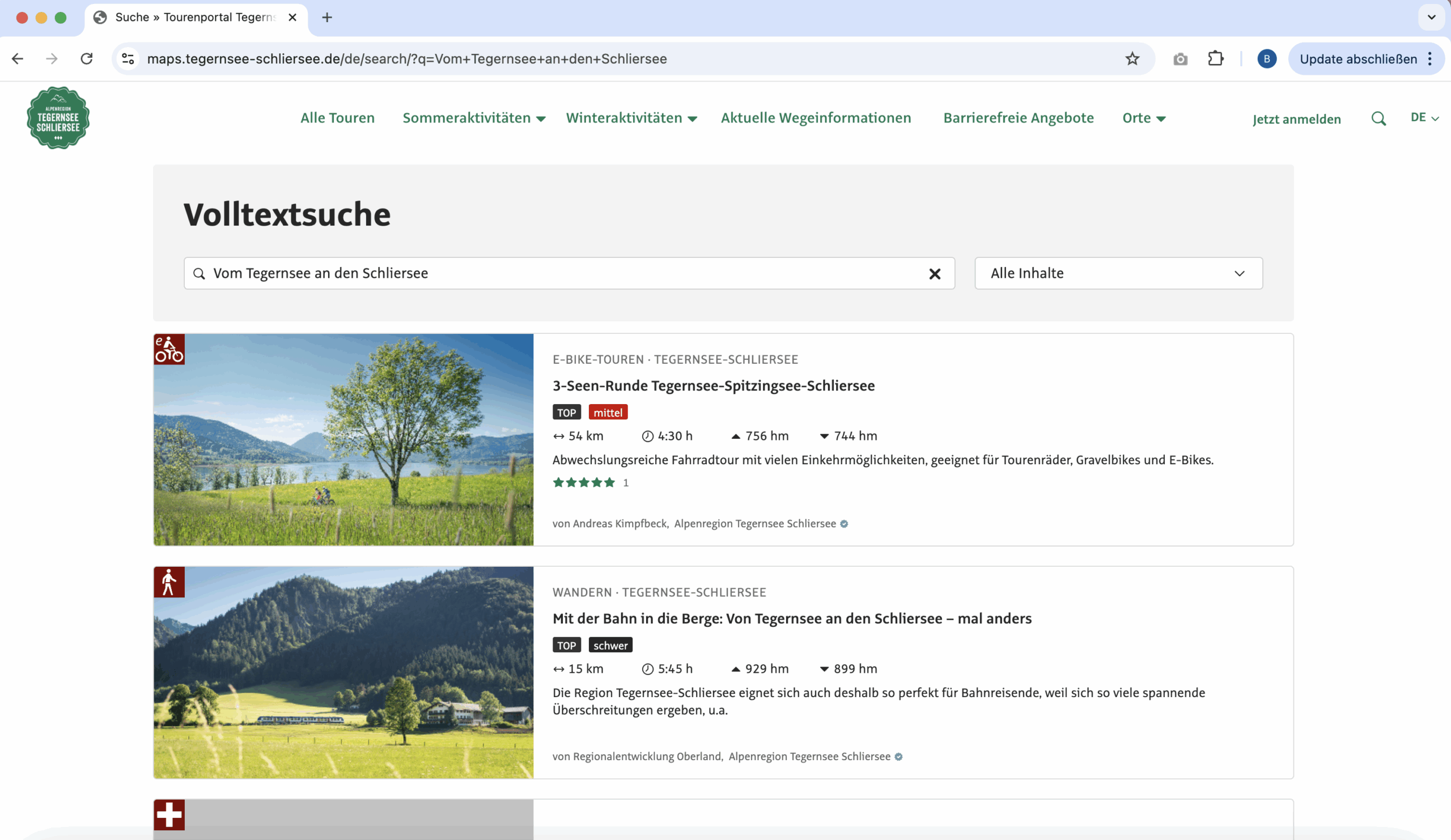Click the TOP badge on the Bahn tour result

coord(567,645)
